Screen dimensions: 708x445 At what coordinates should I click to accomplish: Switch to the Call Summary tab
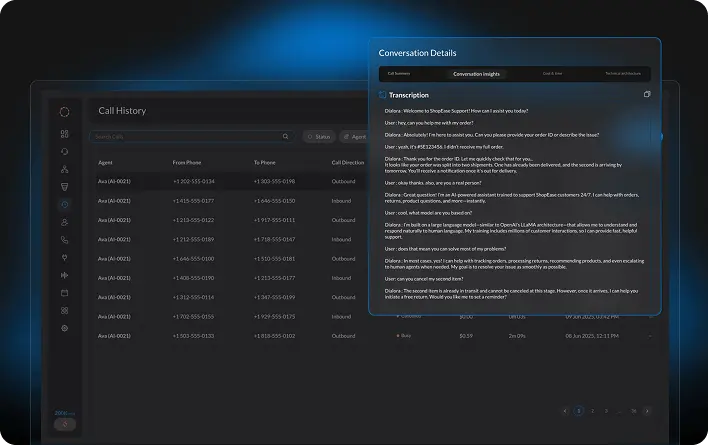(x=399, y=74)
